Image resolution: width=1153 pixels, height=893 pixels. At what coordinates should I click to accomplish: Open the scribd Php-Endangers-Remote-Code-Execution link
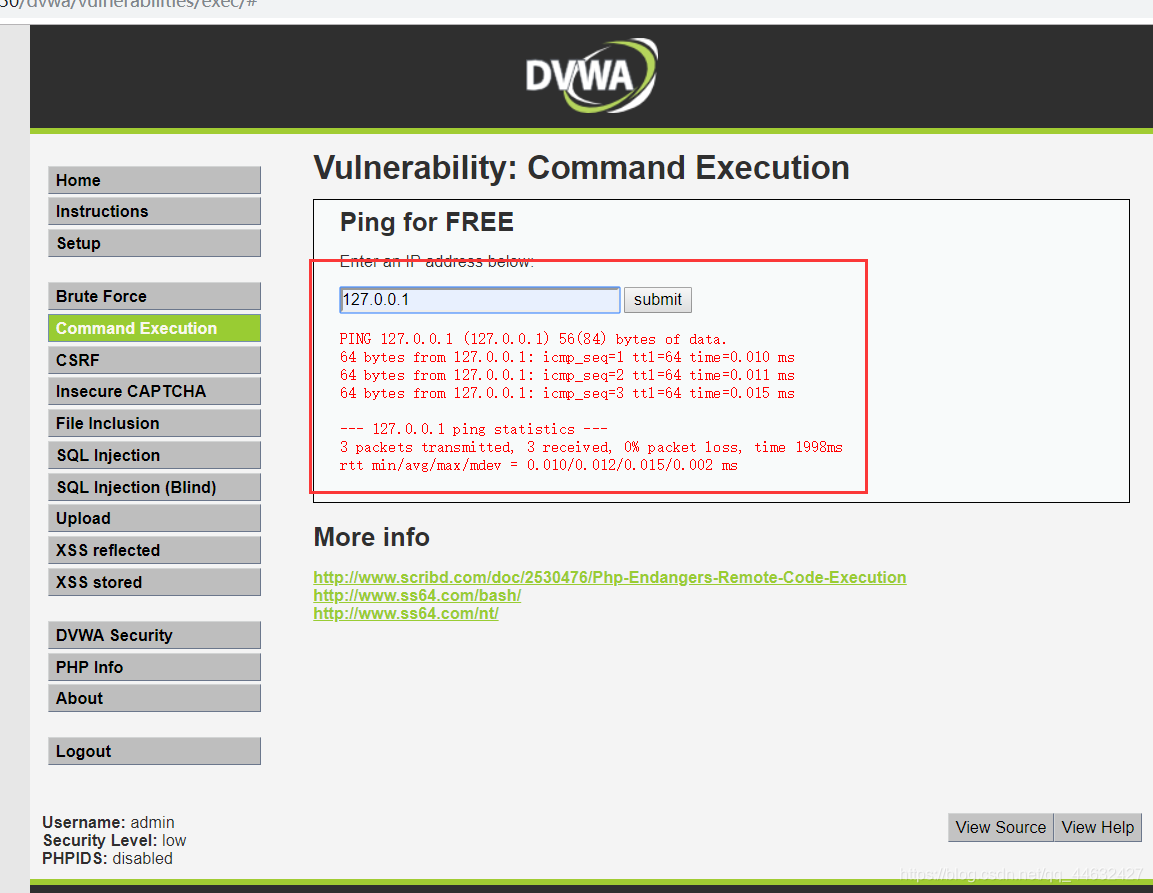coord(610,577)
